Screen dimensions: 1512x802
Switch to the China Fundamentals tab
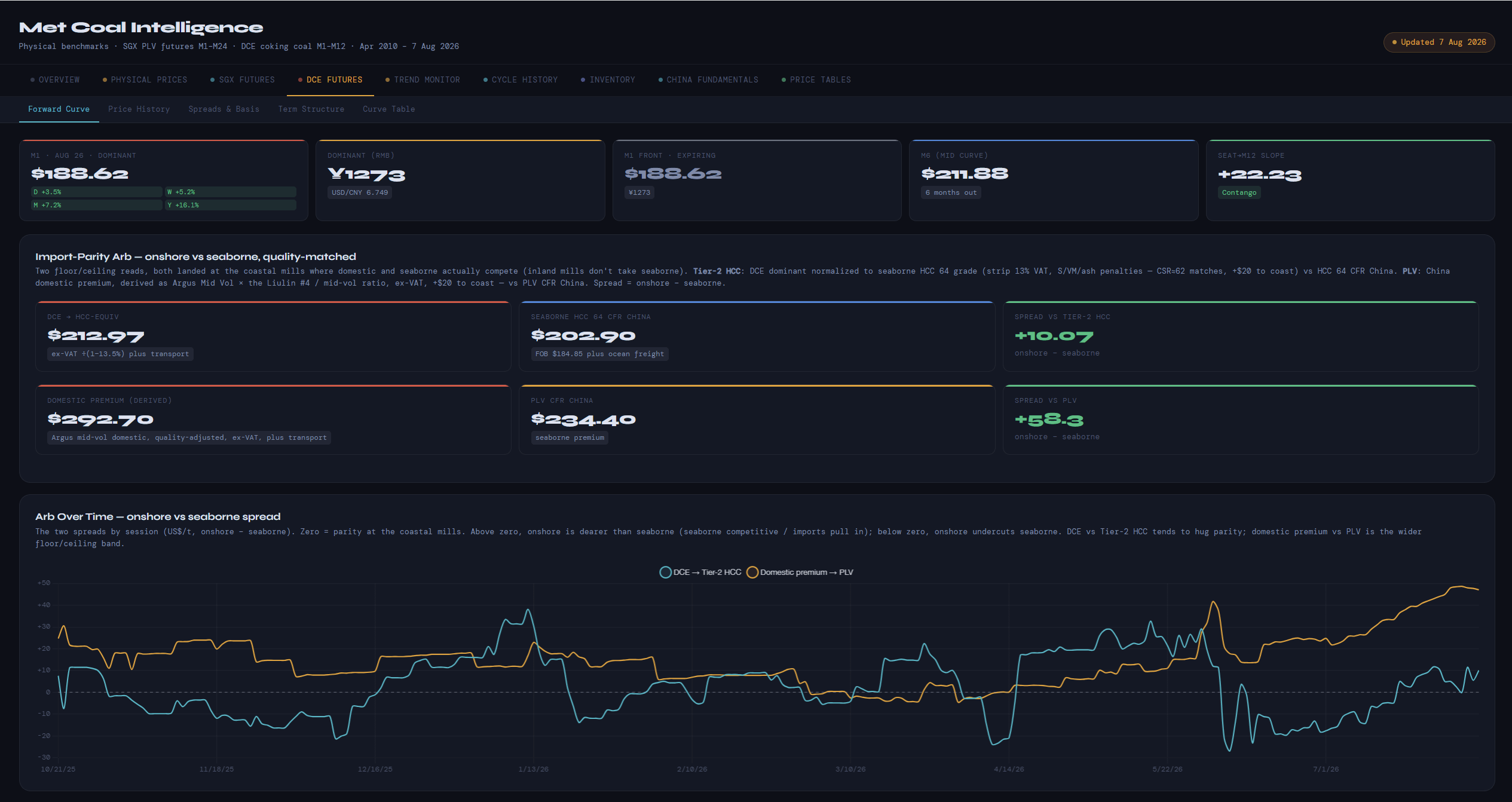[x=708, y=79]
